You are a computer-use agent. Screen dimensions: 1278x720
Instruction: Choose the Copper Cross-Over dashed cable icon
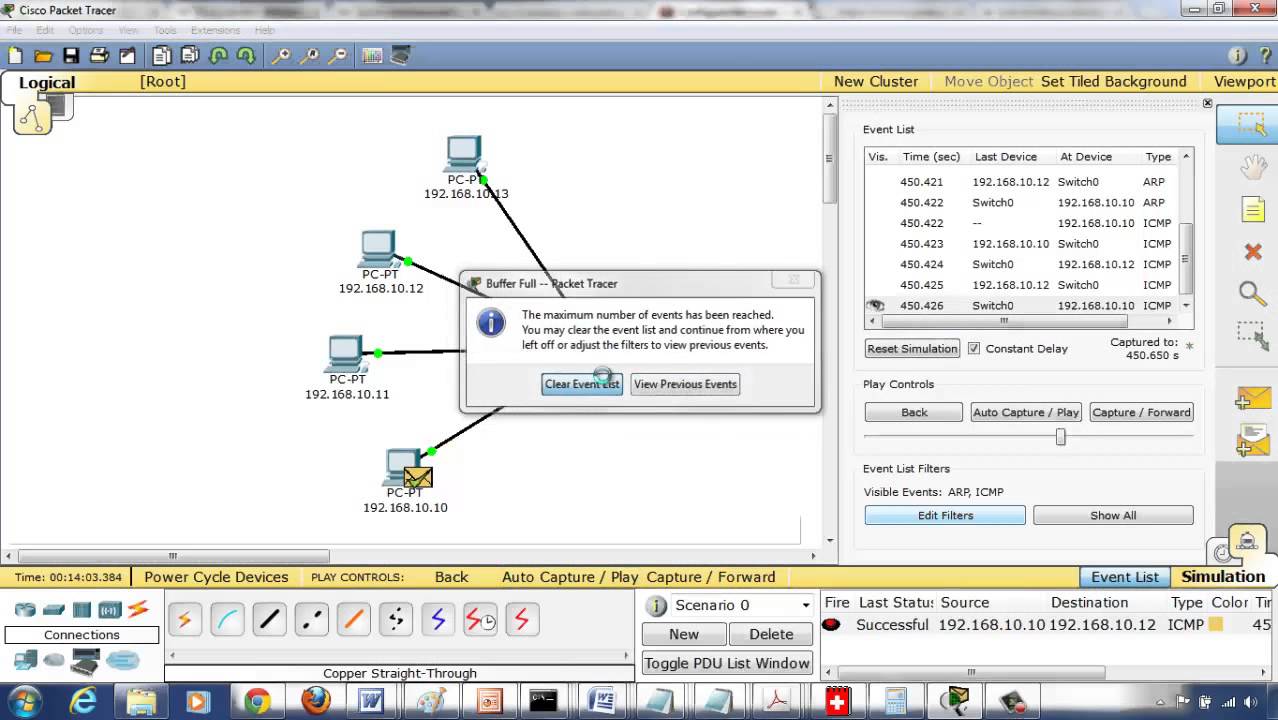[311, 620]
